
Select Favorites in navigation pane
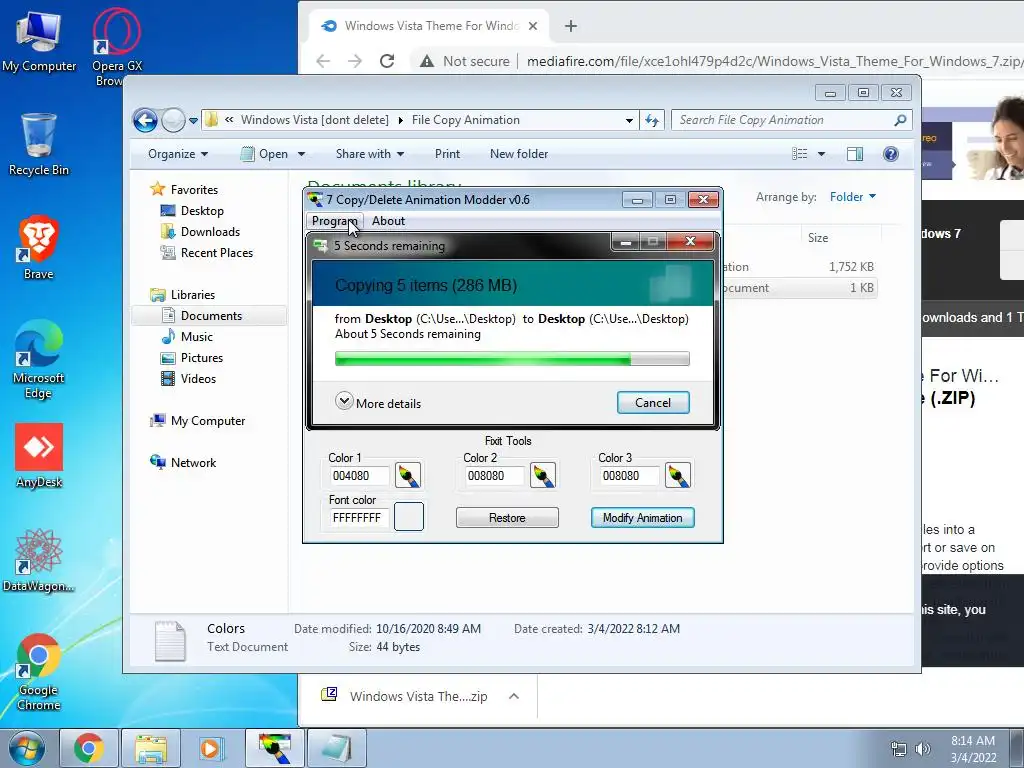coord(194,190)
